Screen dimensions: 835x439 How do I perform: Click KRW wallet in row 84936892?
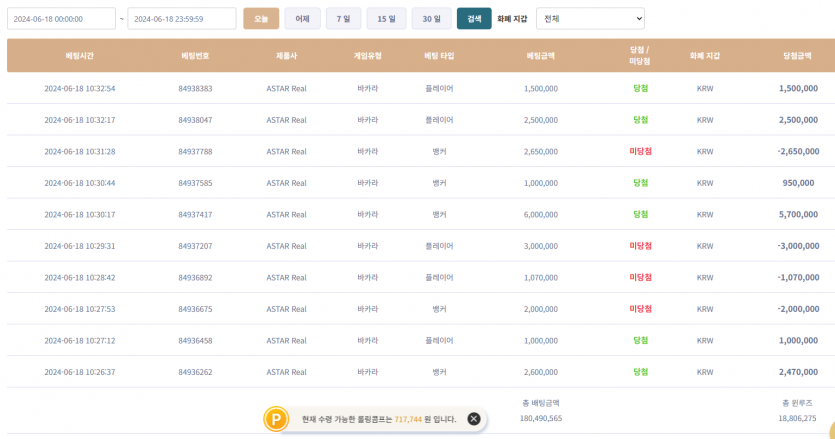coord(705,277)
